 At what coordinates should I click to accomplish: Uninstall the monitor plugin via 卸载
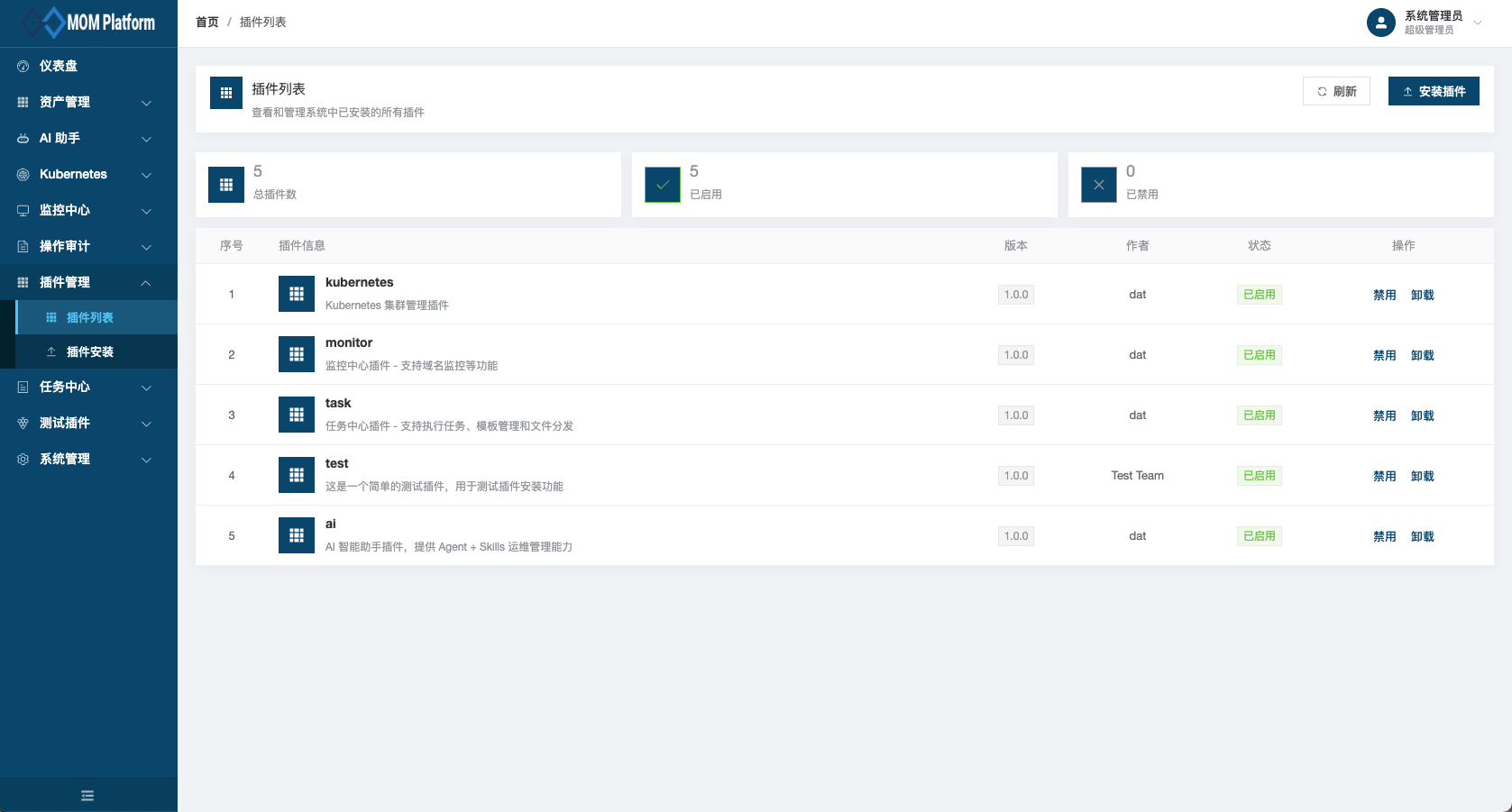1423,355
